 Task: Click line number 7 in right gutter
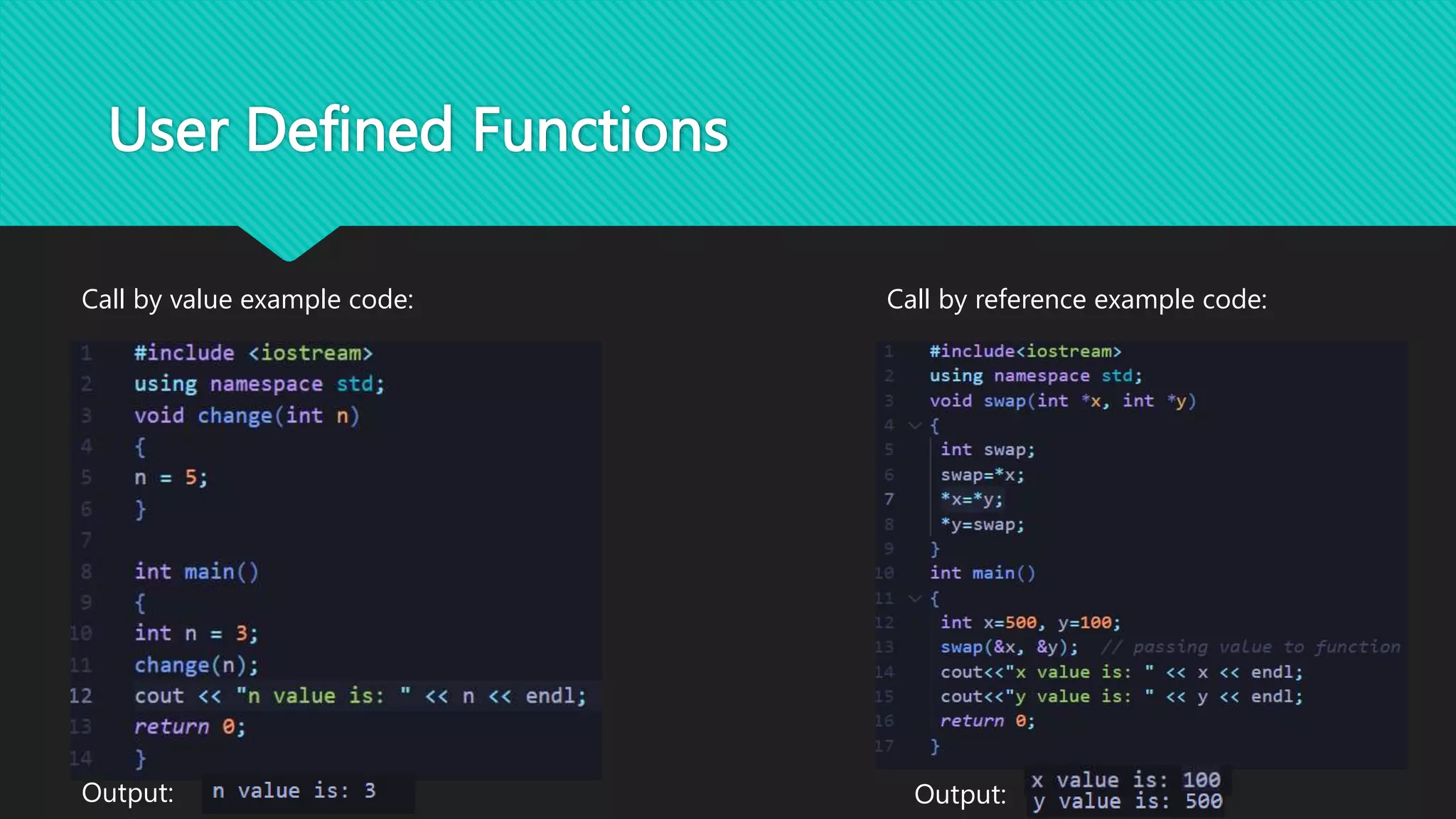(889, 499)
